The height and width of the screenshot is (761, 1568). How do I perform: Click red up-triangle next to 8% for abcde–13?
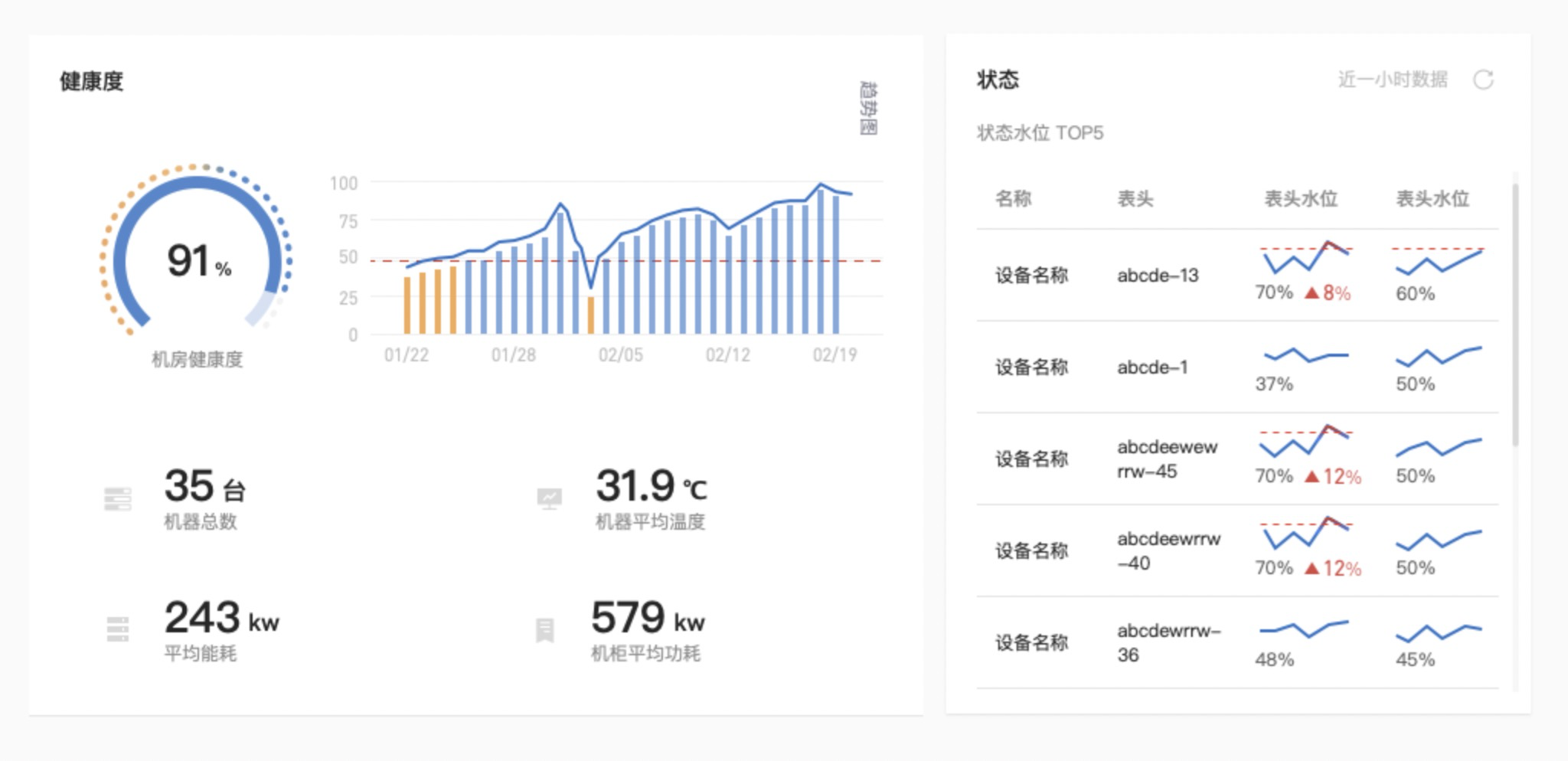tap(1312, 292)
